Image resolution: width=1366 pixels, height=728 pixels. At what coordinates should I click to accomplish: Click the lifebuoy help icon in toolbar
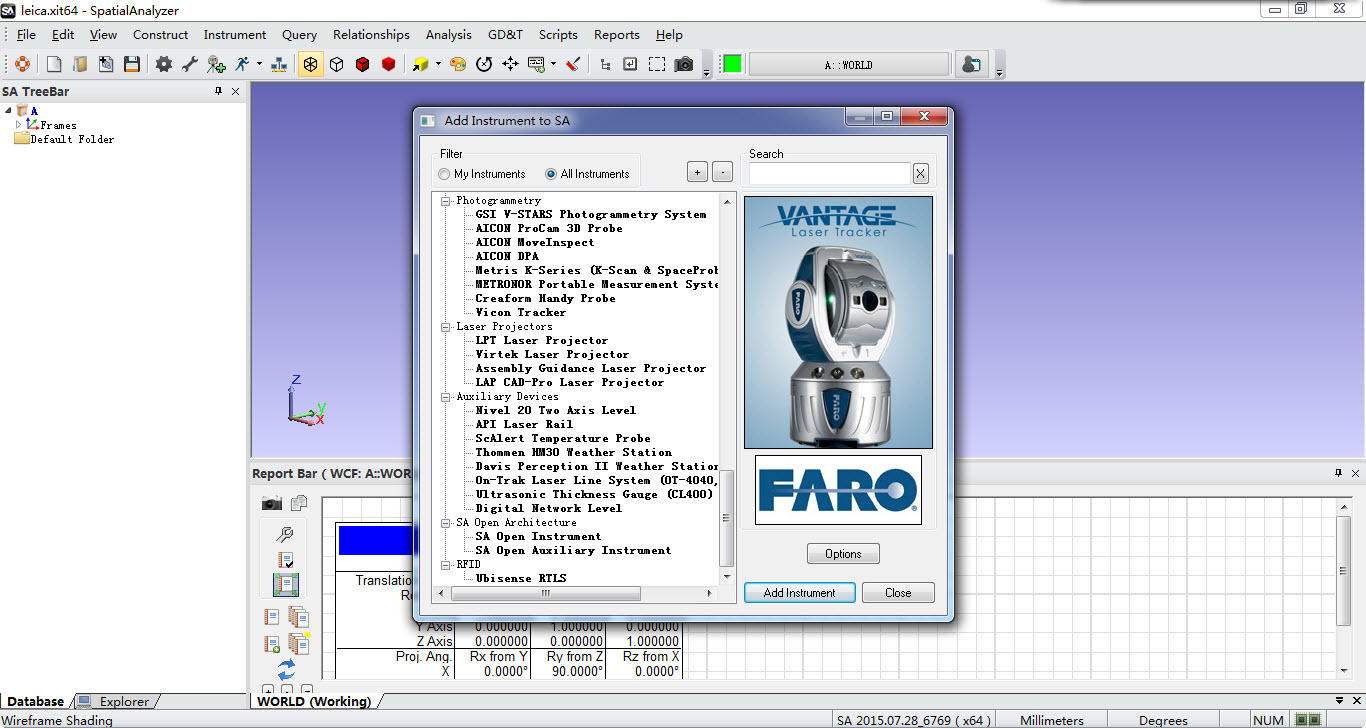click(22, 64)
